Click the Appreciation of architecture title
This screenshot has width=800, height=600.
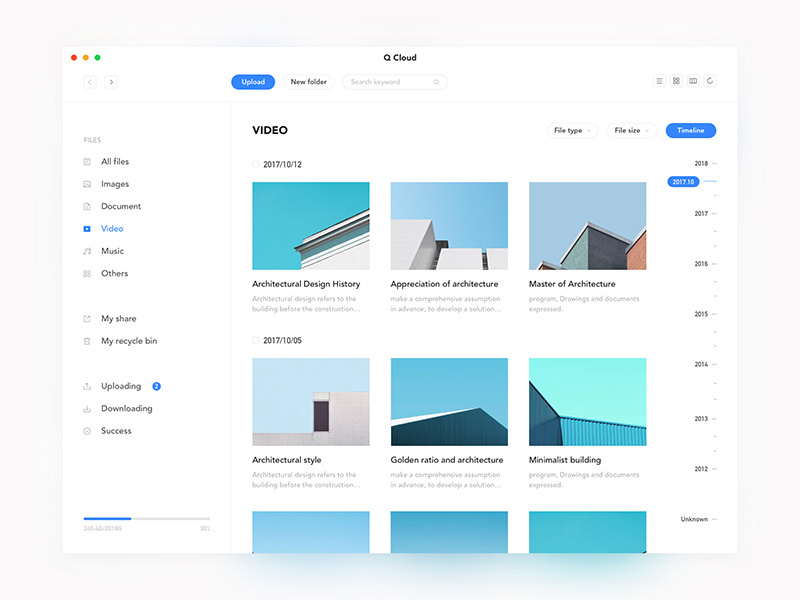pos(444,284)
